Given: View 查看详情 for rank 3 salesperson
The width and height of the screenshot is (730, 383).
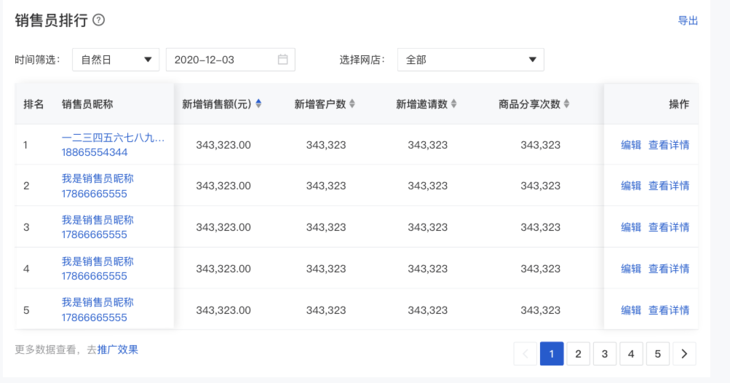Looking at the screenshot, I should [669, 227].
